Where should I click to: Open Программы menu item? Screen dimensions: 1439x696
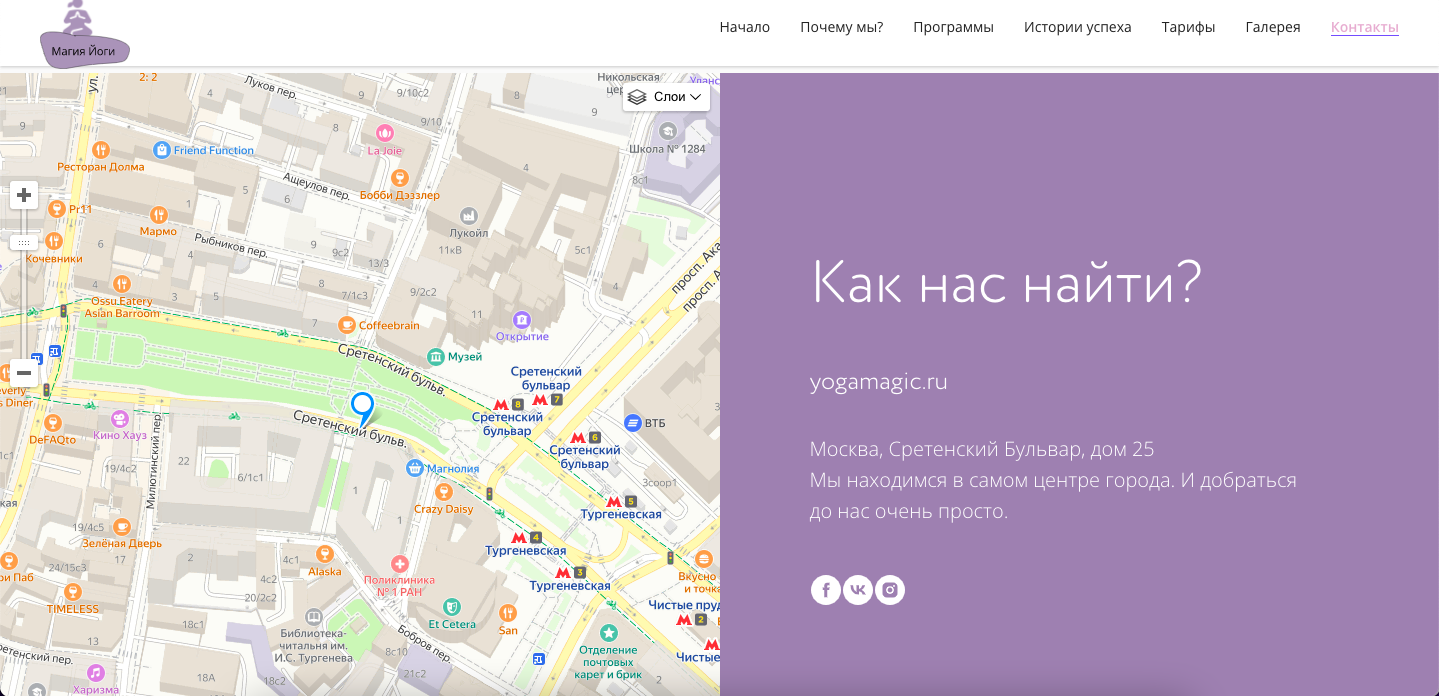click(x=953, y=27)
